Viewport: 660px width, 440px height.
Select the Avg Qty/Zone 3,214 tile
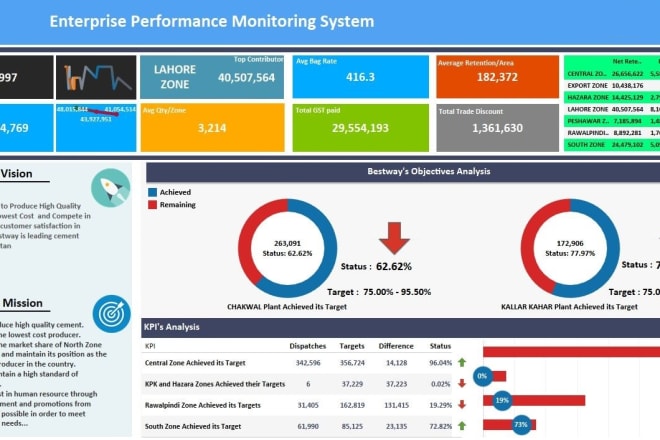(212, 128)
